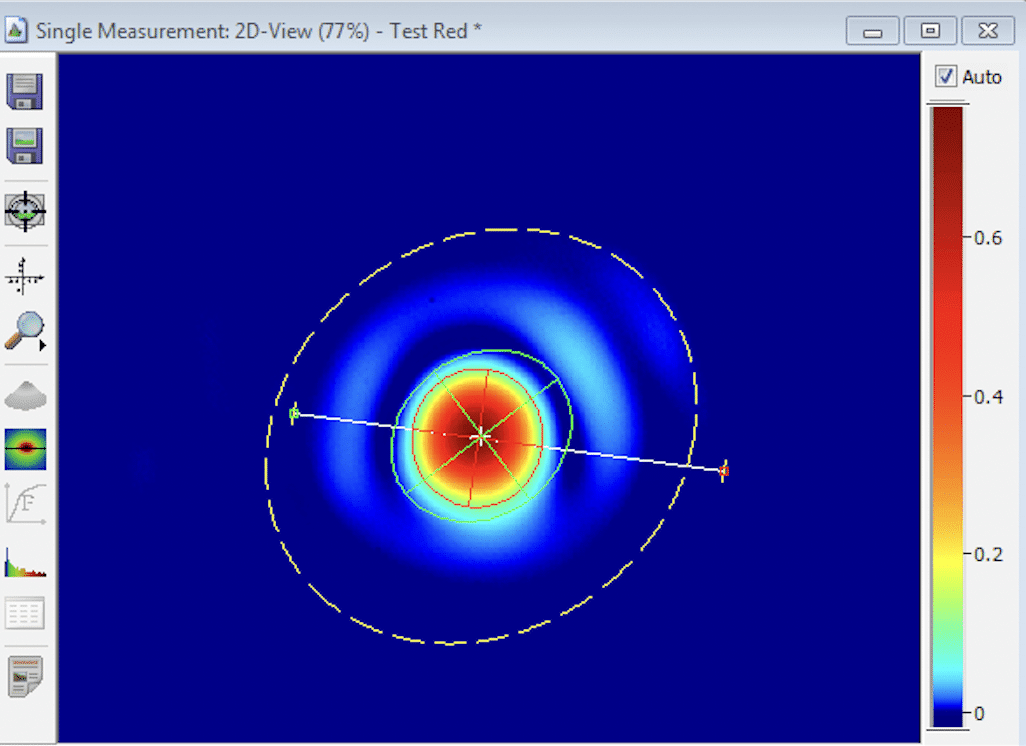Open the data table icon
Image resolution: width=1026 pixels, height=746 pixels.
pos(25,613)
